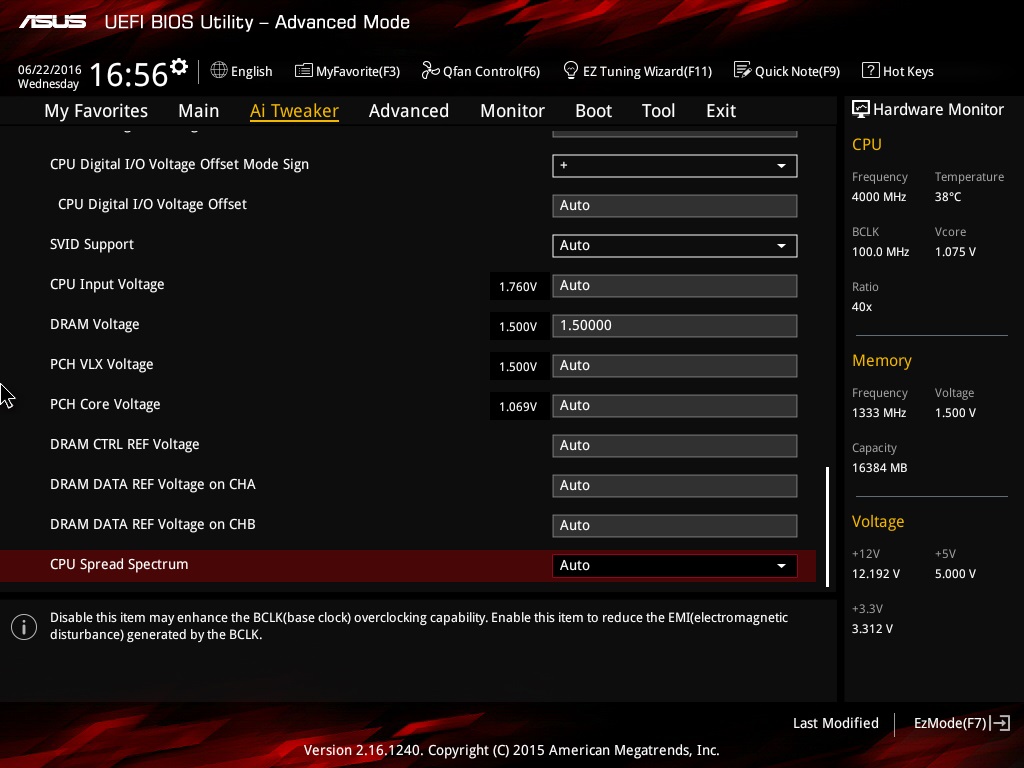Launch EZ Tuning Wizard bulb icon

[571, 71]
